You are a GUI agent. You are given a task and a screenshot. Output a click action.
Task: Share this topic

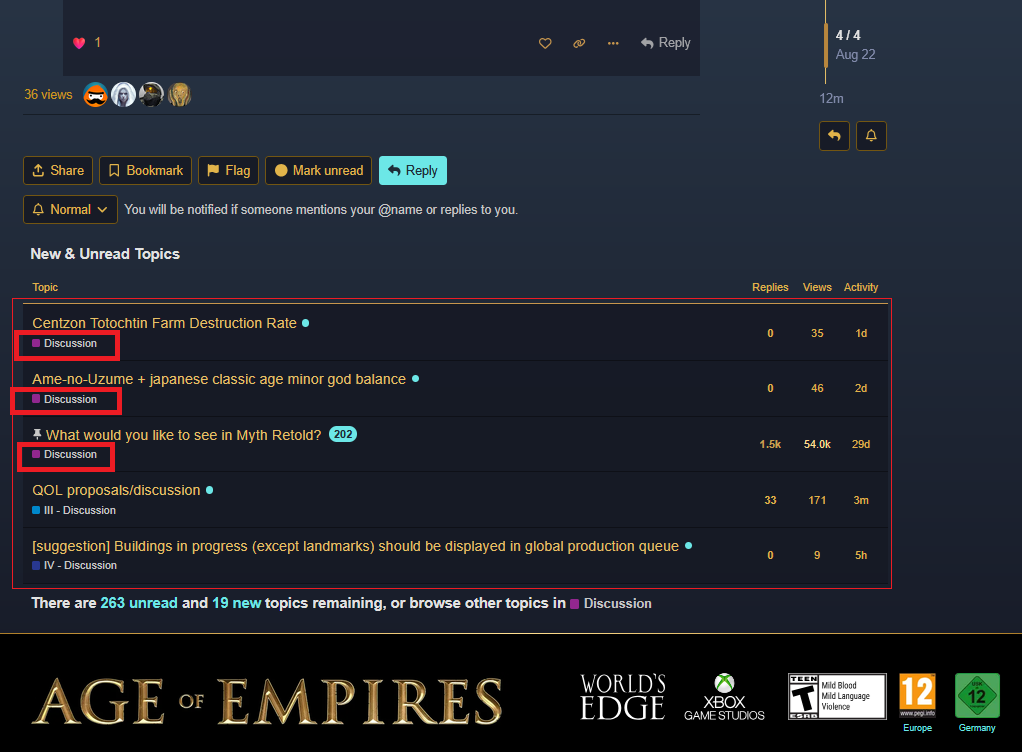pos(58,171)
